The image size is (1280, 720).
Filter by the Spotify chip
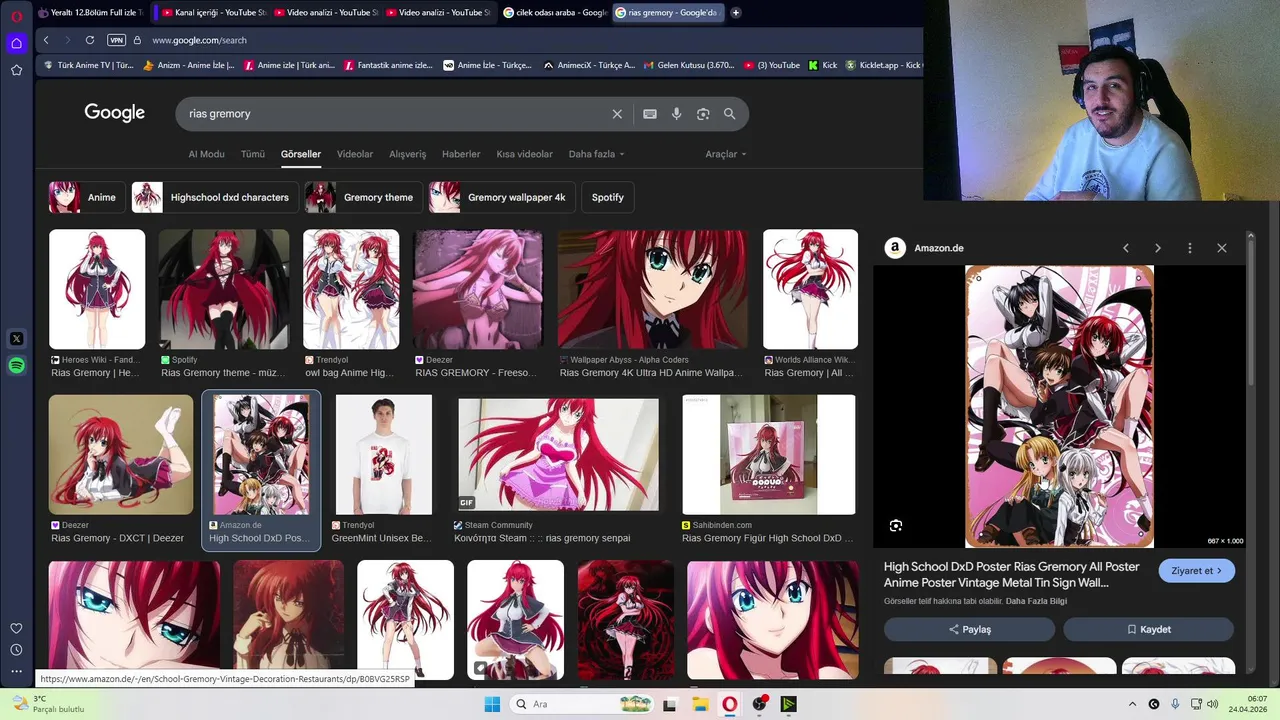tap(607, 197)
